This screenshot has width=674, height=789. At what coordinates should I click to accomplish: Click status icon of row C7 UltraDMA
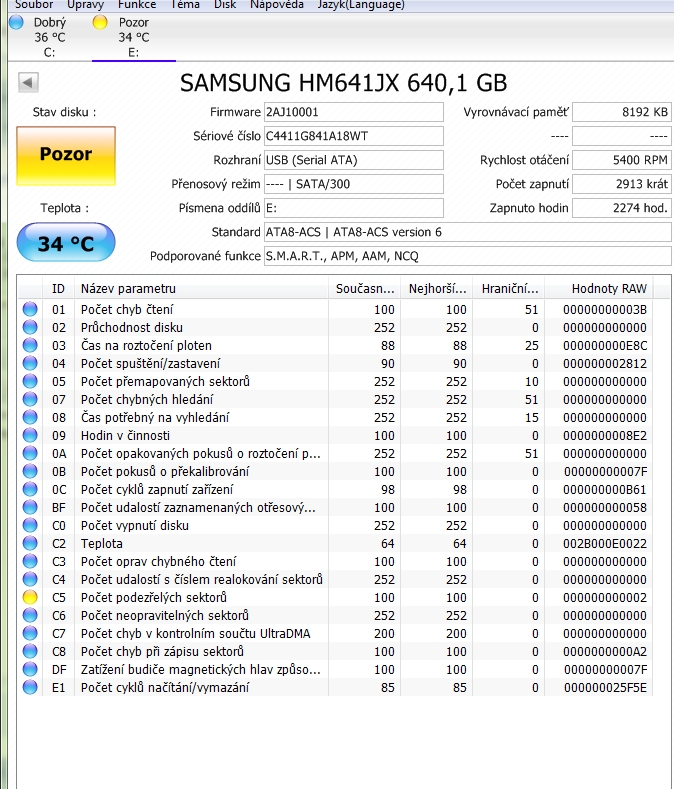30,634
